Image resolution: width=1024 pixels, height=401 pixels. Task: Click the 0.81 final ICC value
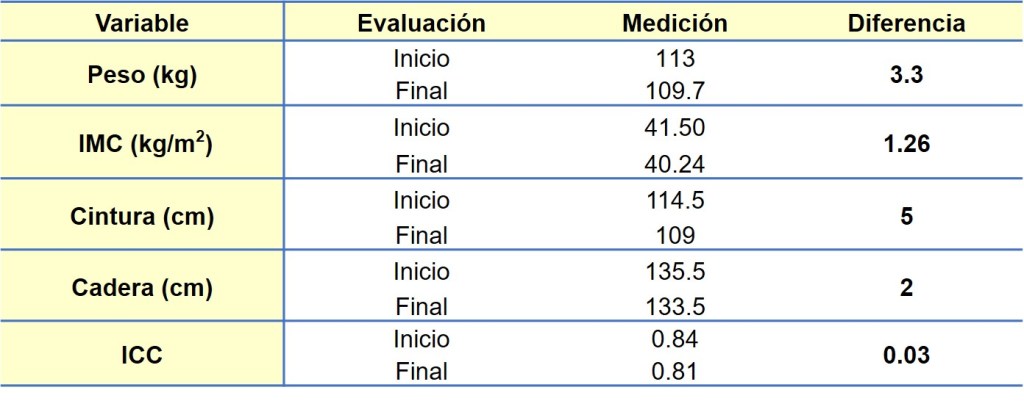click(674, 372)
